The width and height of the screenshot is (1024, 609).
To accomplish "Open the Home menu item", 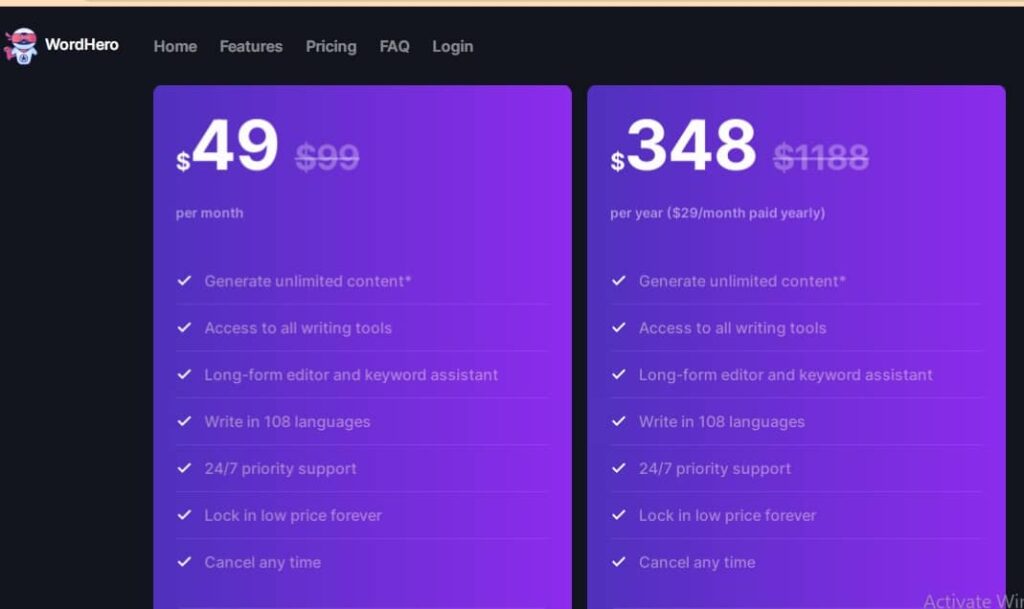I will pos(175,46).
